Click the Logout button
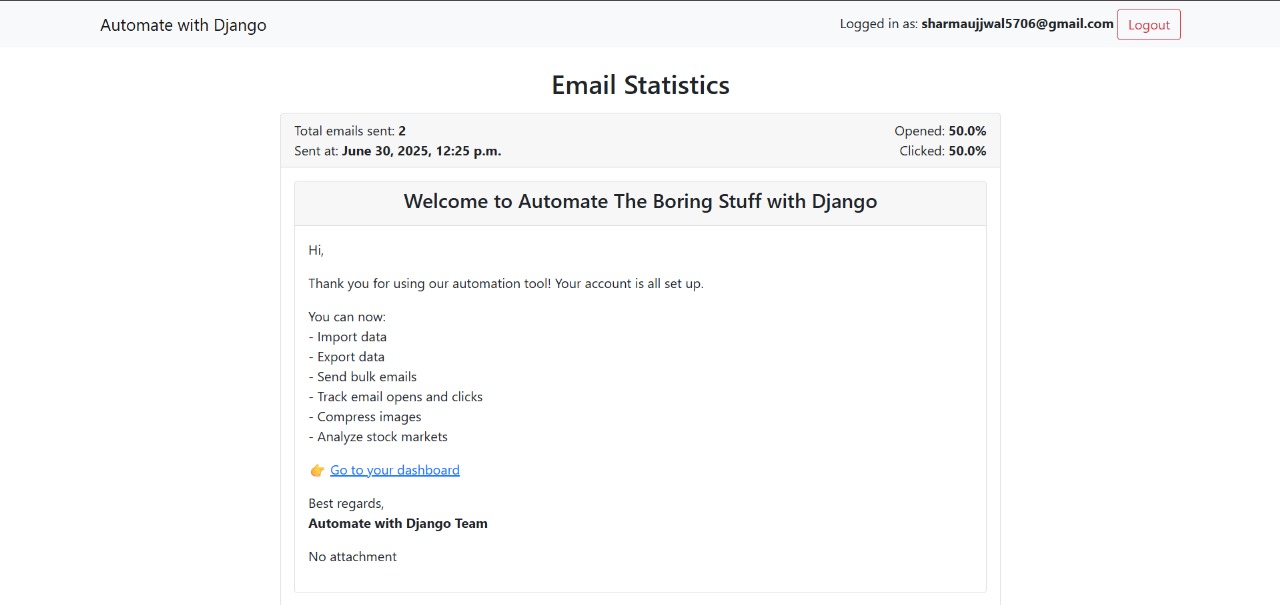The image size is (1280, 605). coord(1148,25)
